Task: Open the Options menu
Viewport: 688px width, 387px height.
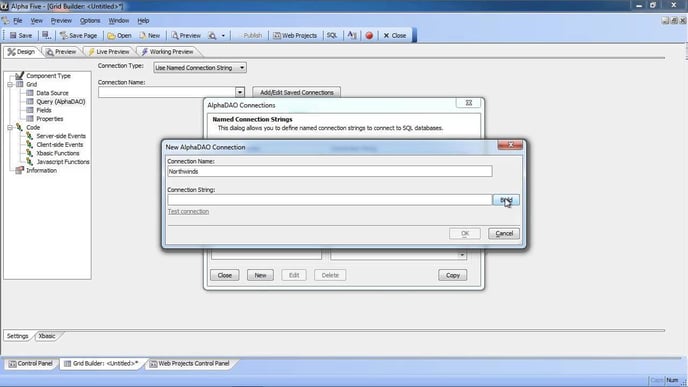Action: [90, 21]
